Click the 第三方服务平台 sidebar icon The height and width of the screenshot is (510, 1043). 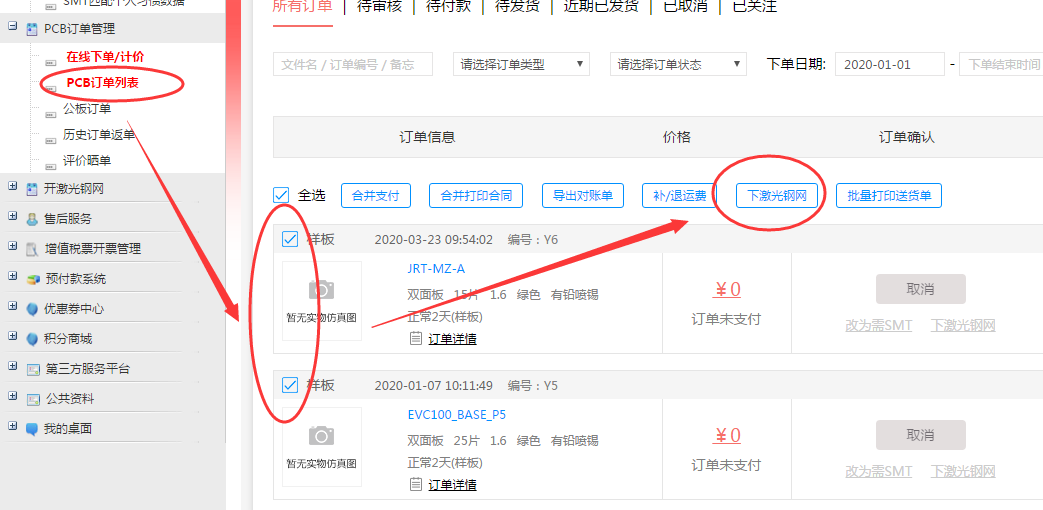click(x=33, y=369)
